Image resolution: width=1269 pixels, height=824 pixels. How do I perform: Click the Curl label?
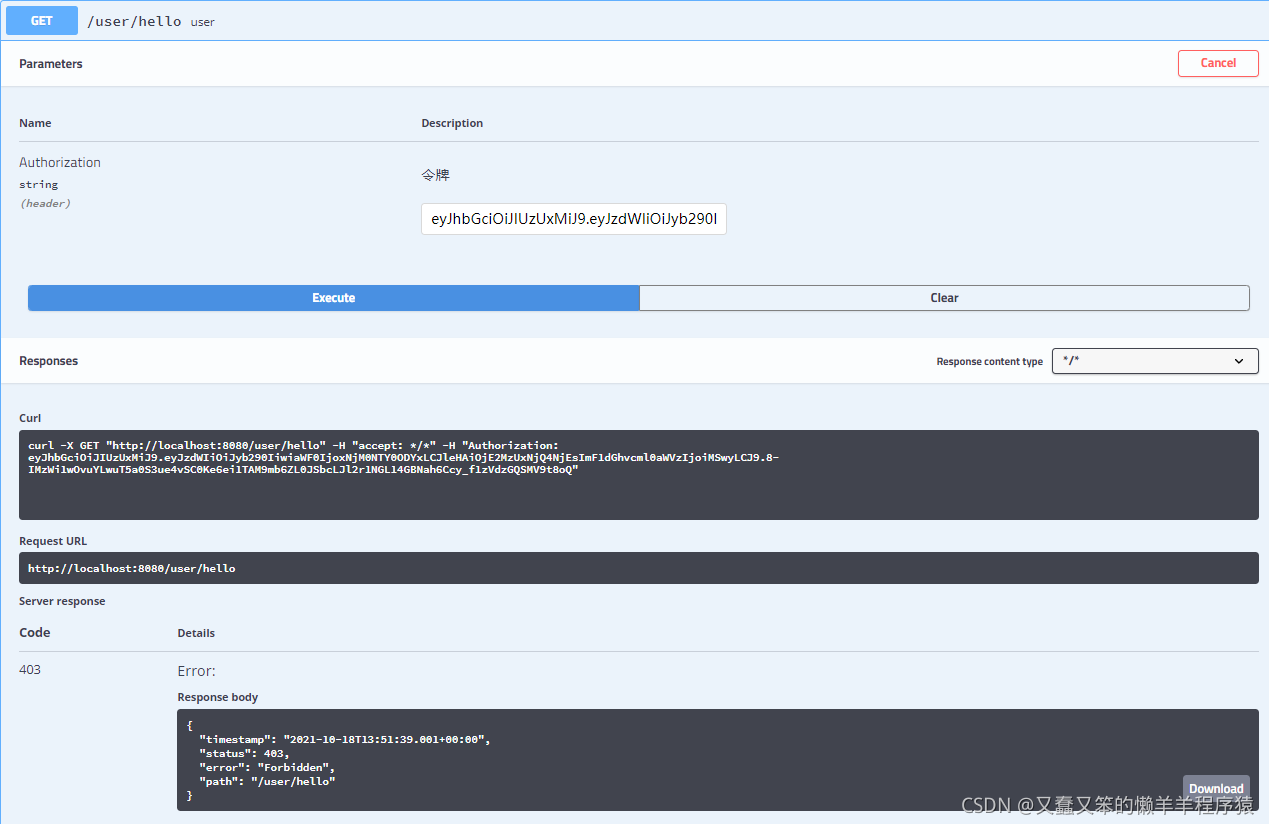tap(30, 418)
